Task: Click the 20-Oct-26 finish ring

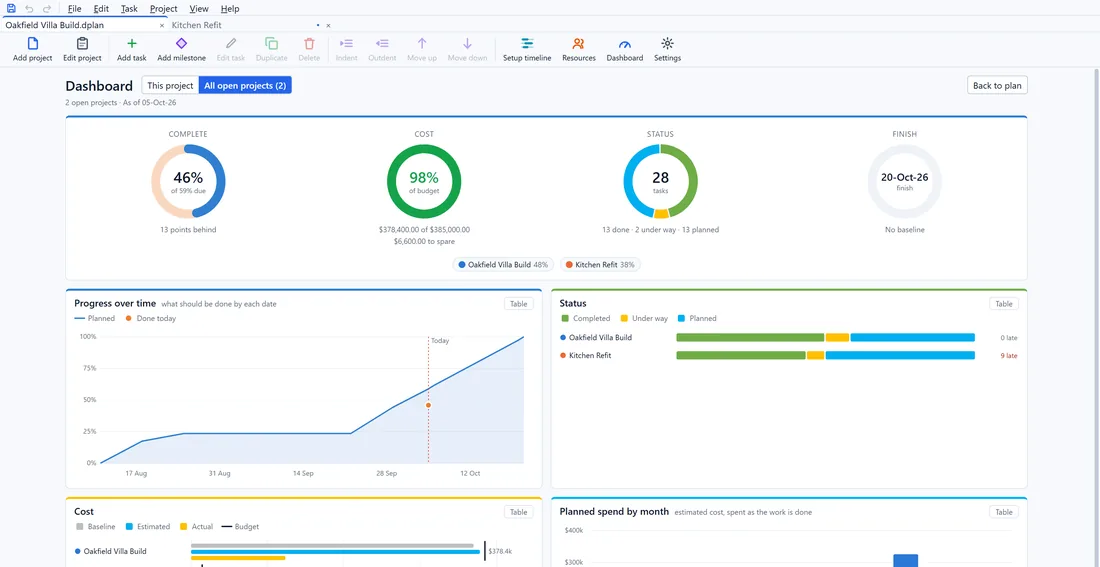Action: (x=904, y=181)
